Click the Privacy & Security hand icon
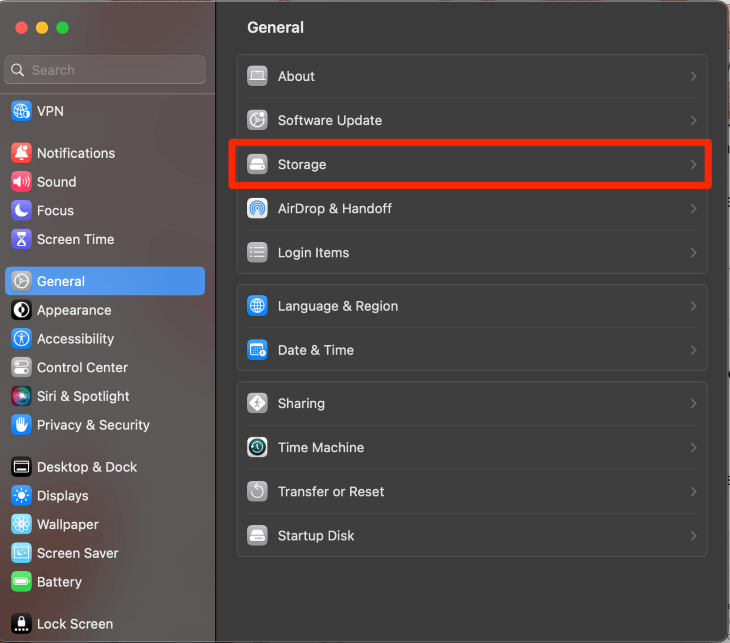Image resolution: width=730 pixels, height=643 pixels. click(21, 425)
